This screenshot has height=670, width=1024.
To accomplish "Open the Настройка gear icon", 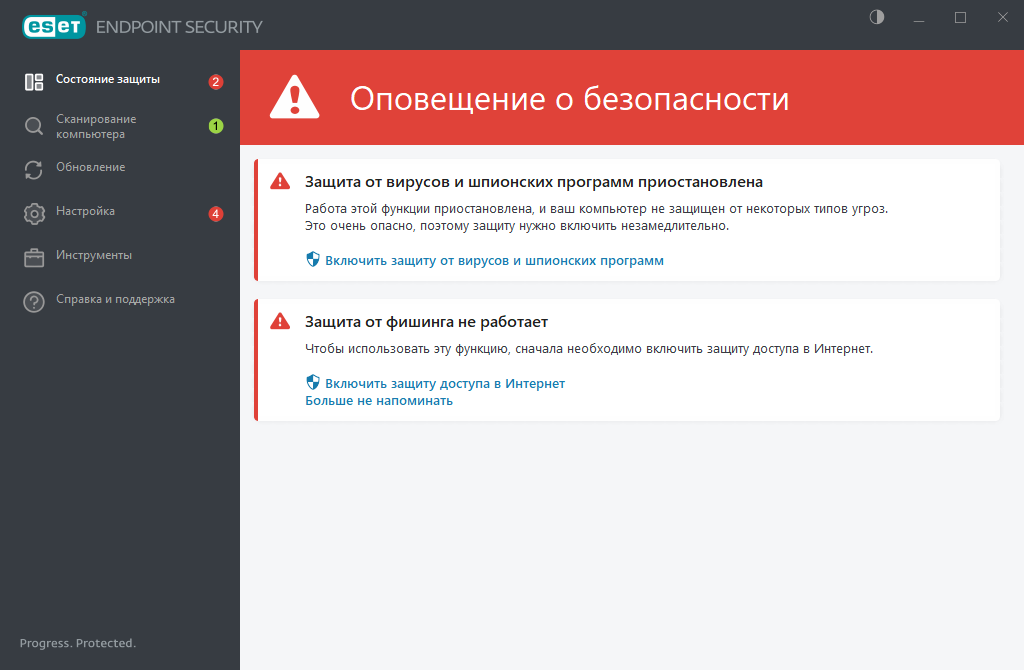I will pyautogui.click(x=33, y=211).
